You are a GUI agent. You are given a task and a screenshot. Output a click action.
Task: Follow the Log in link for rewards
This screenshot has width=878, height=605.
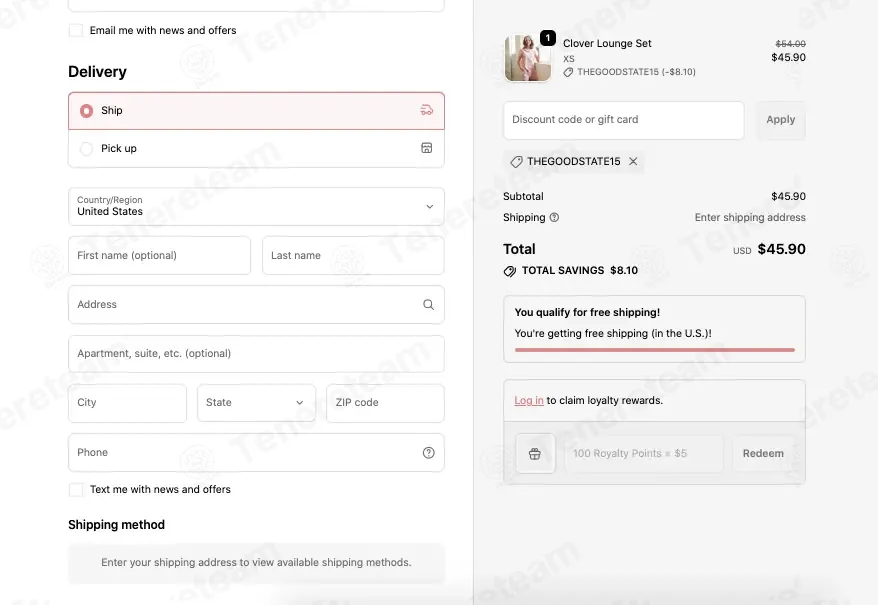pyautogui.click(x=529, y=401)
